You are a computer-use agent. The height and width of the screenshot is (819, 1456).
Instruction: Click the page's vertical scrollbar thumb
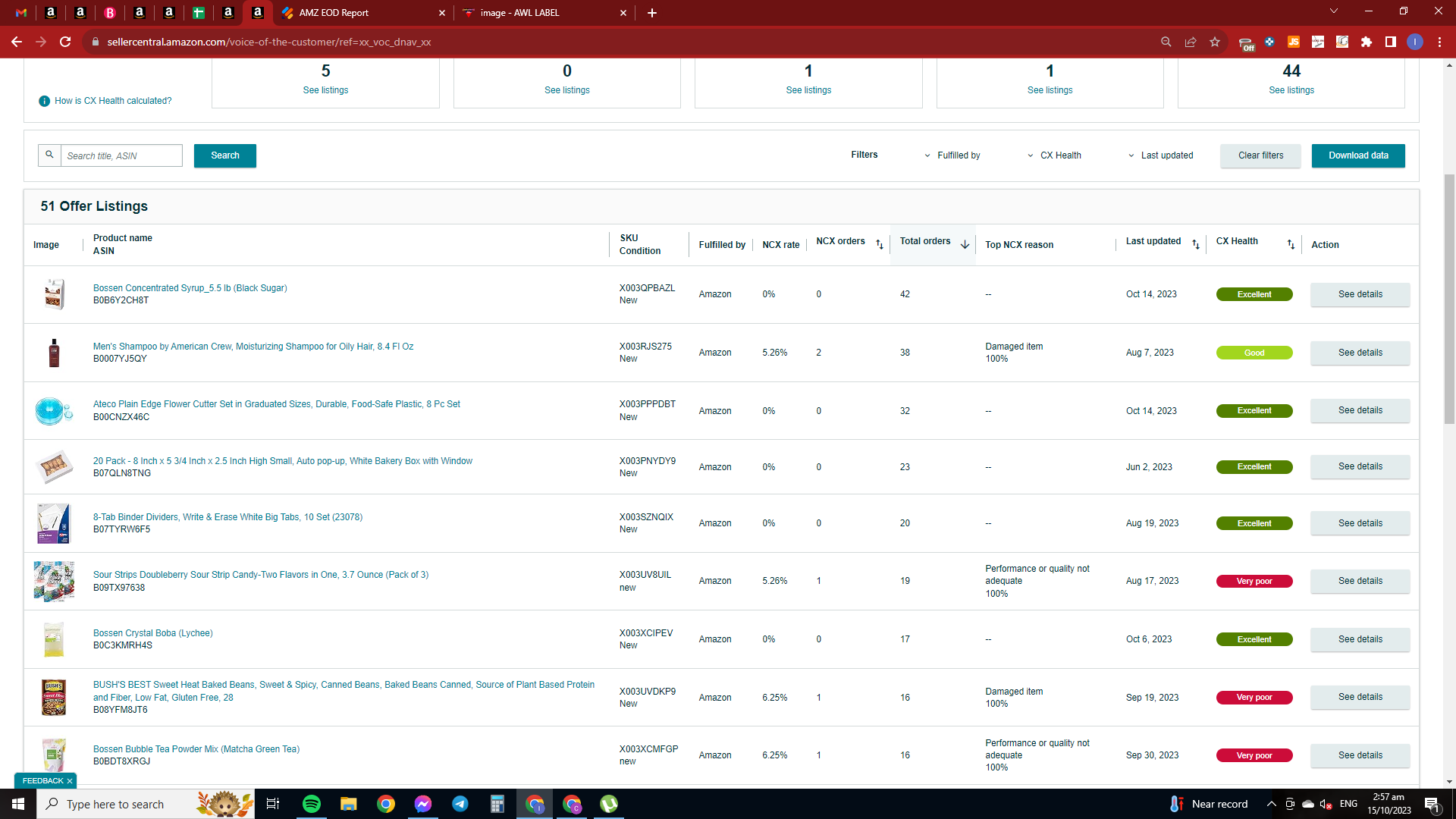click(x=1449, y=300)
